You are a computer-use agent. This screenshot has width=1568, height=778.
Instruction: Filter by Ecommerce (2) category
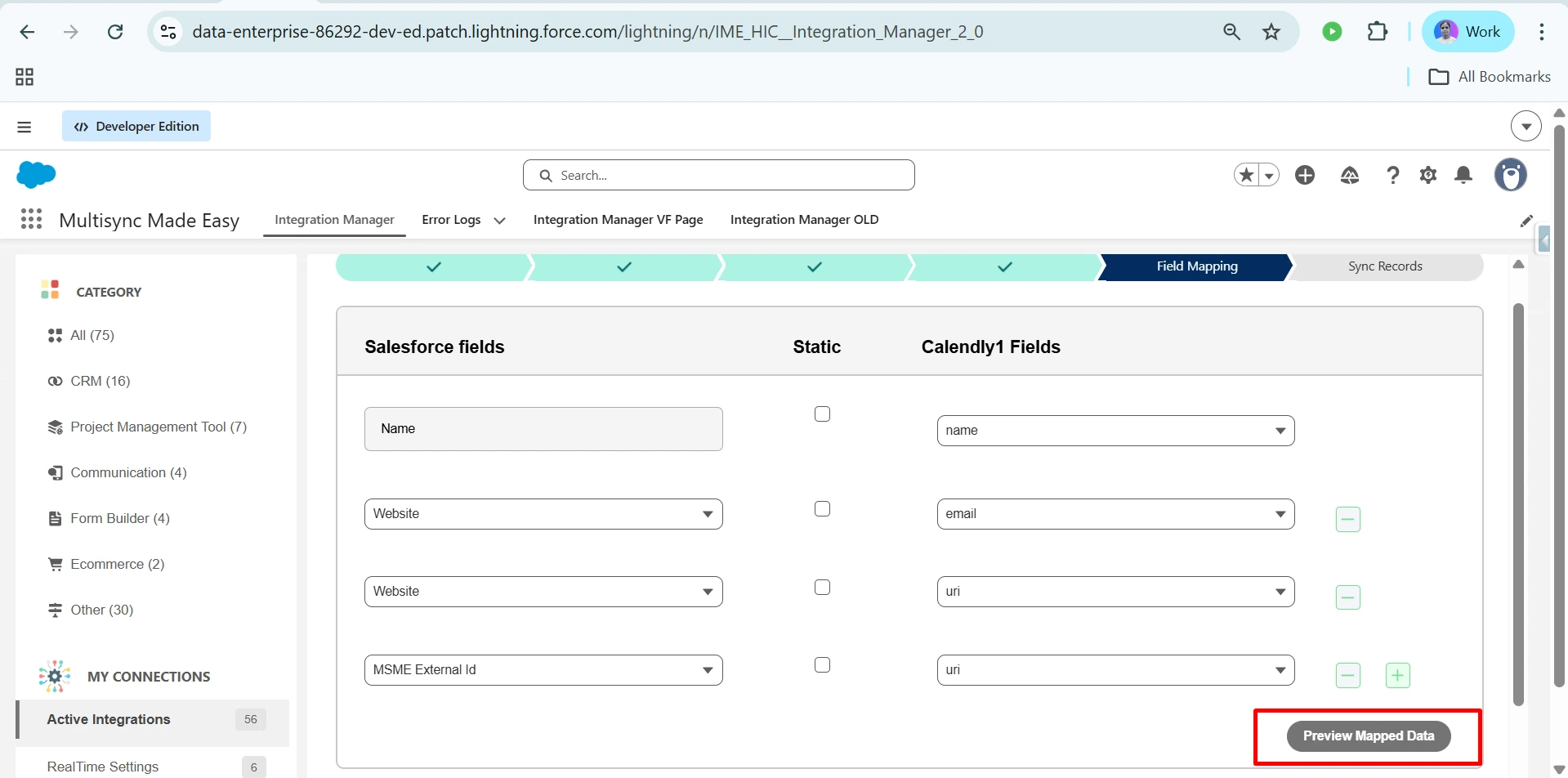(x=117, y=564)
